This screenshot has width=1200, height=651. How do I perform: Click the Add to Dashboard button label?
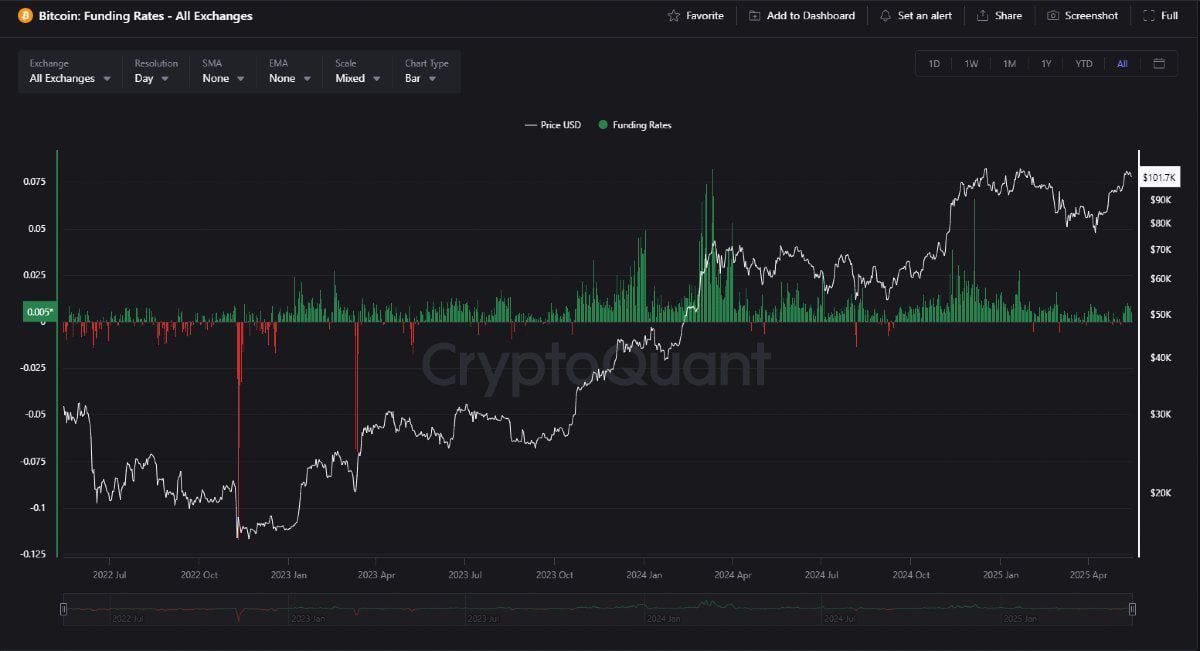click(811, 16)
